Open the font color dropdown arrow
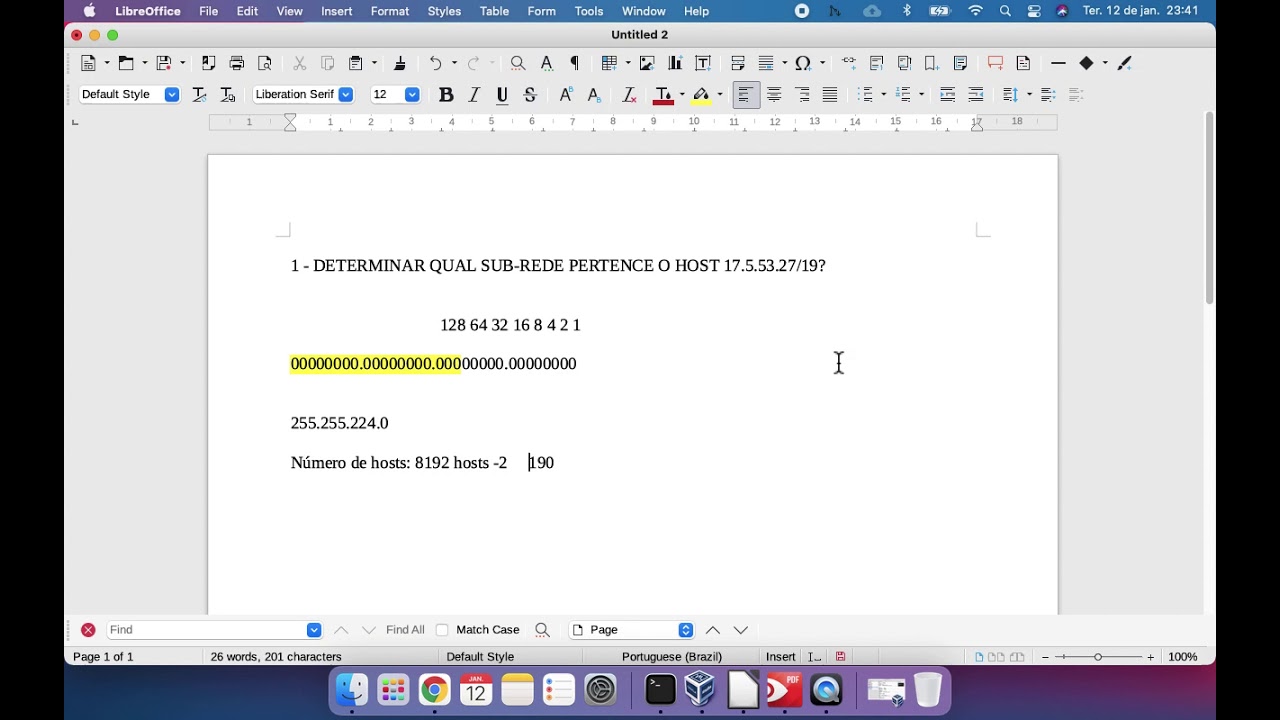This screenshot has width=1280, height=720. point(681,95)
